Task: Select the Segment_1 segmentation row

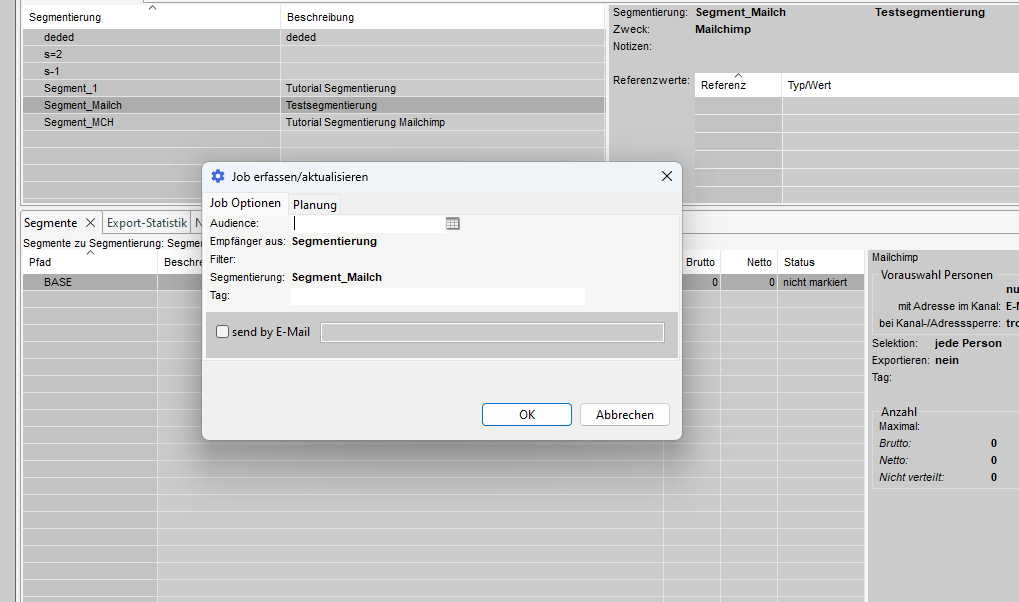Action: tap(71, 88)
